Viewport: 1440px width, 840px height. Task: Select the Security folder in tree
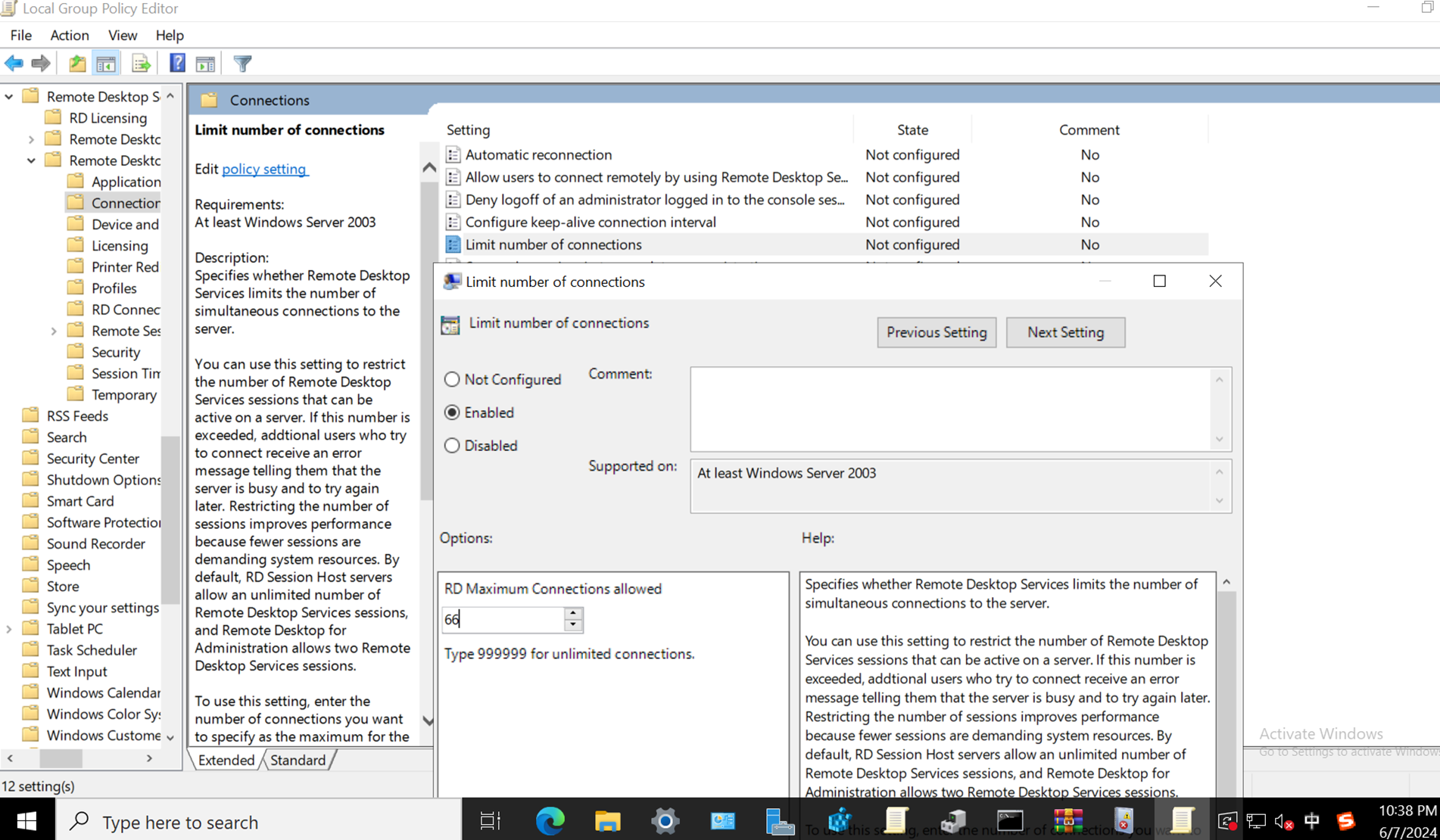(115, 352)
